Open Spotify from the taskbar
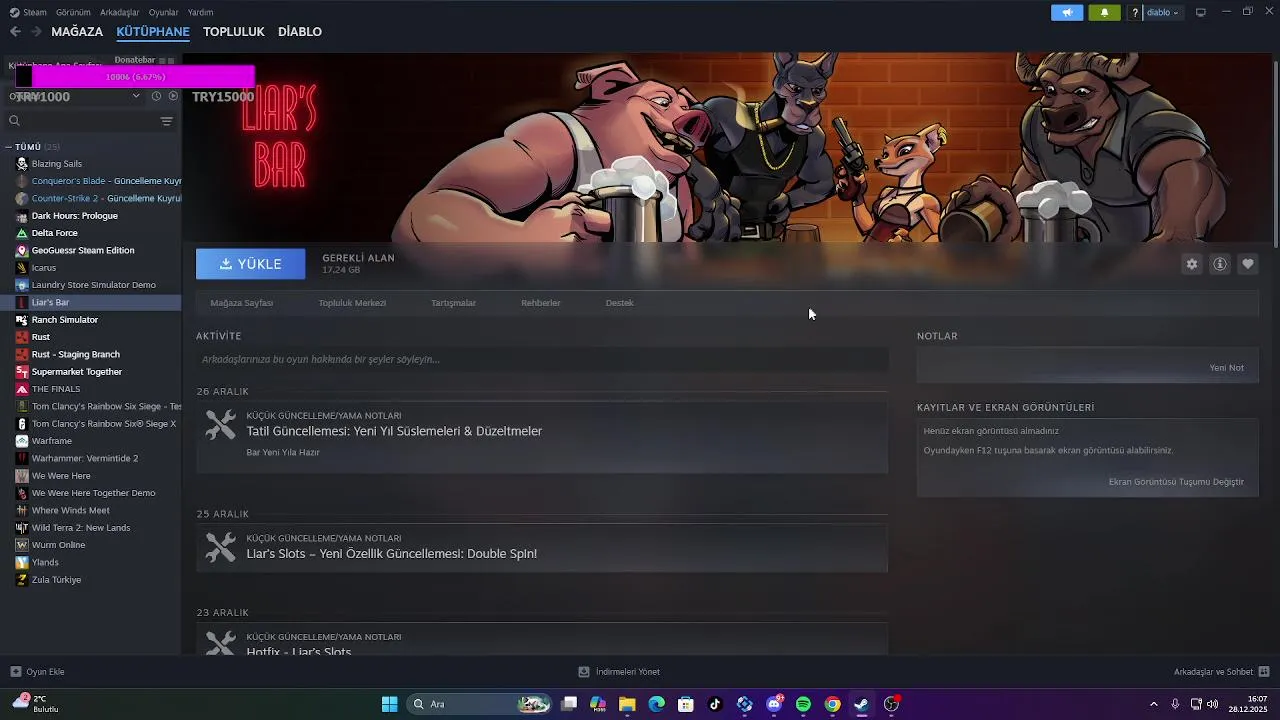The image size is (1280, 720). pyautogui.click(x=803, y=704)
